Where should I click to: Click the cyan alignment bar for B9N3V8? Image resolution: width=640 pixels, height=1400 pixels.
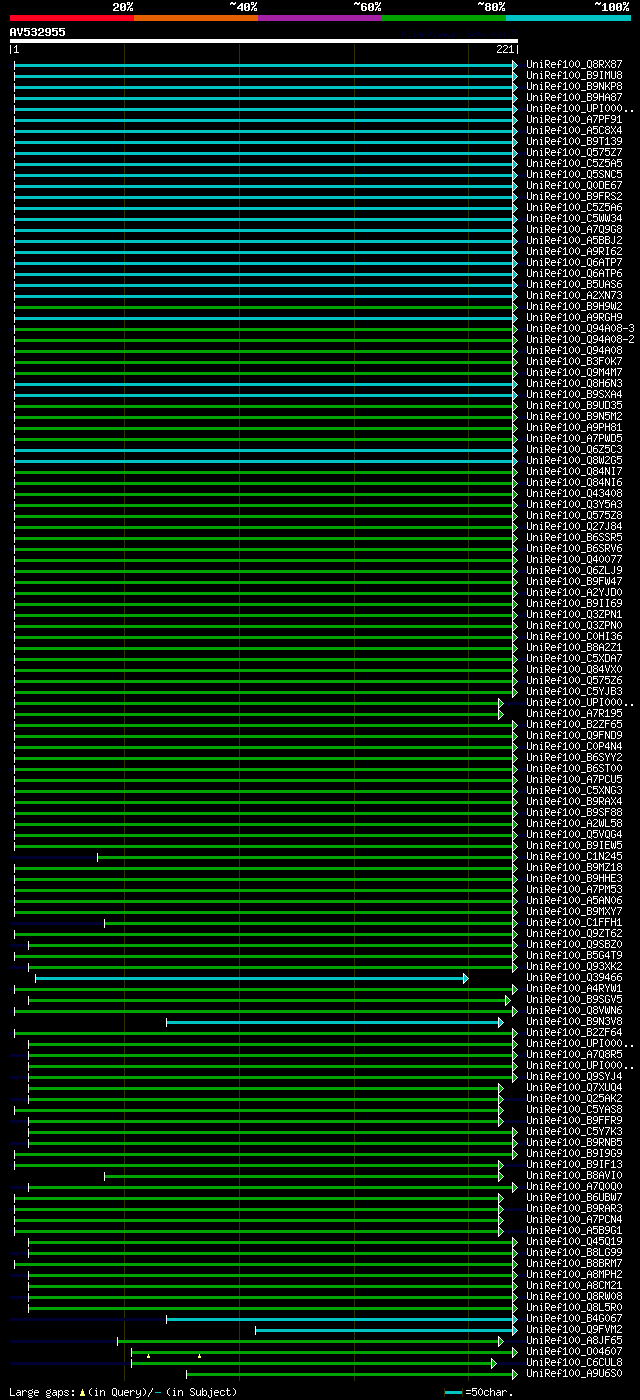(333, 1021)
